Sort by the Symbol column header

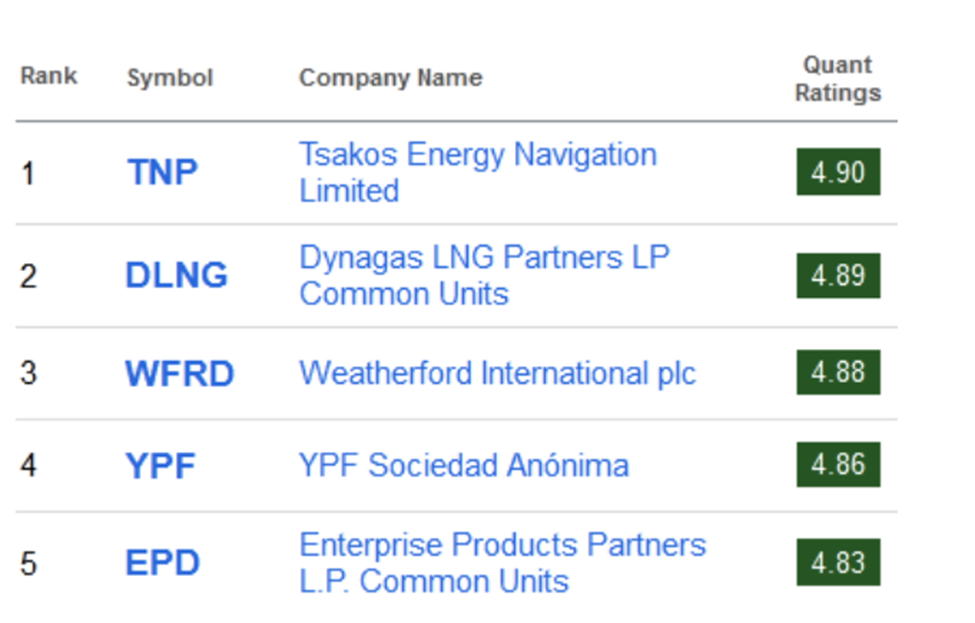click(170, 78)
